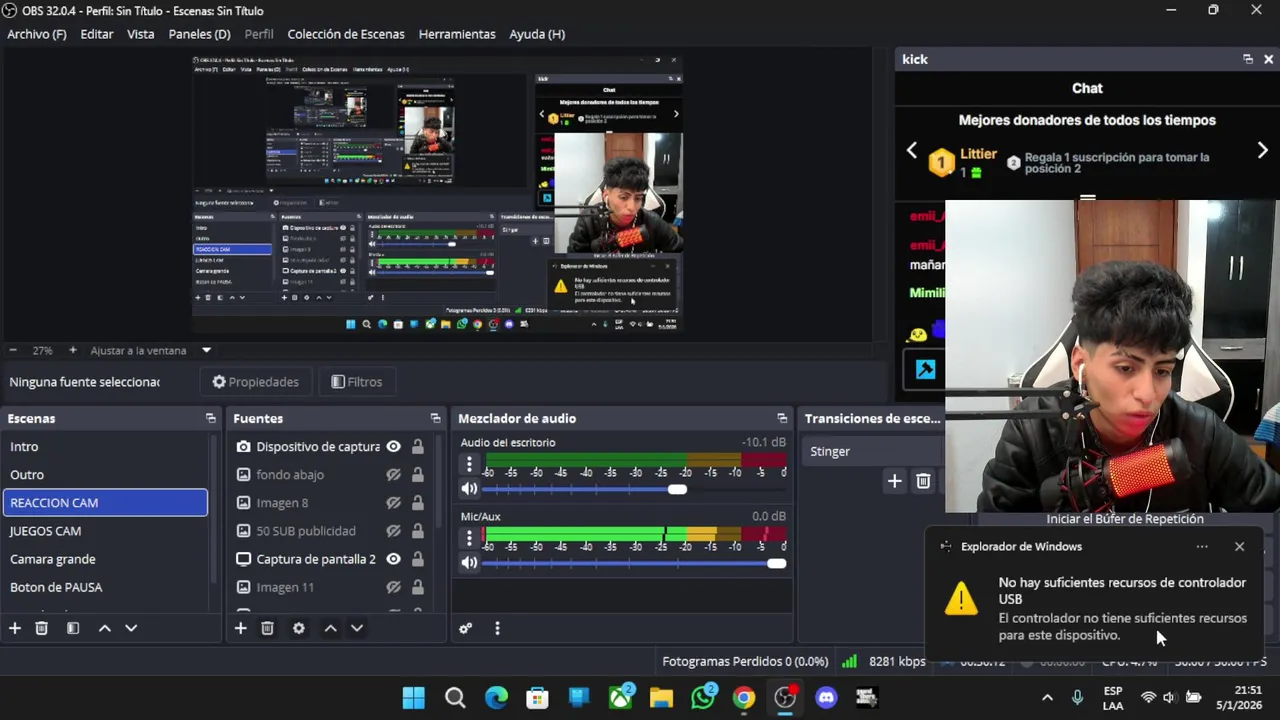Open Archivo (F) menu
This screenshot has width=1280, height=720.
point(37,34)
